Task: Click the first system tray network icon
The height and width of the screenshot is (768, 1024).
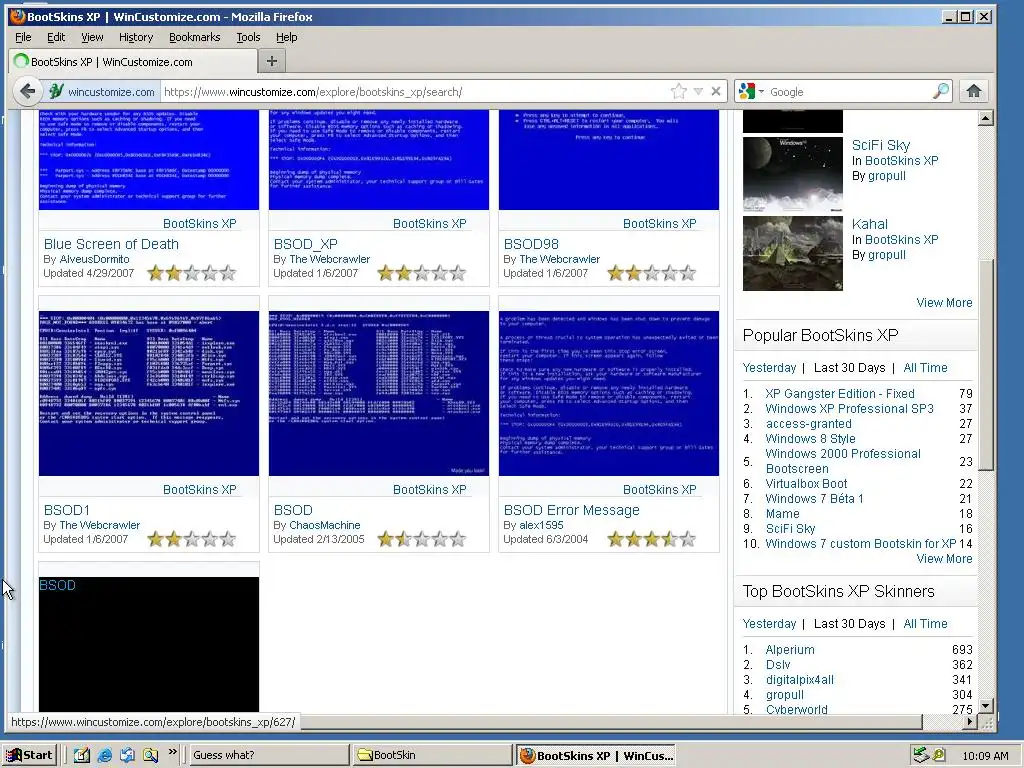Action: point(921,755)
